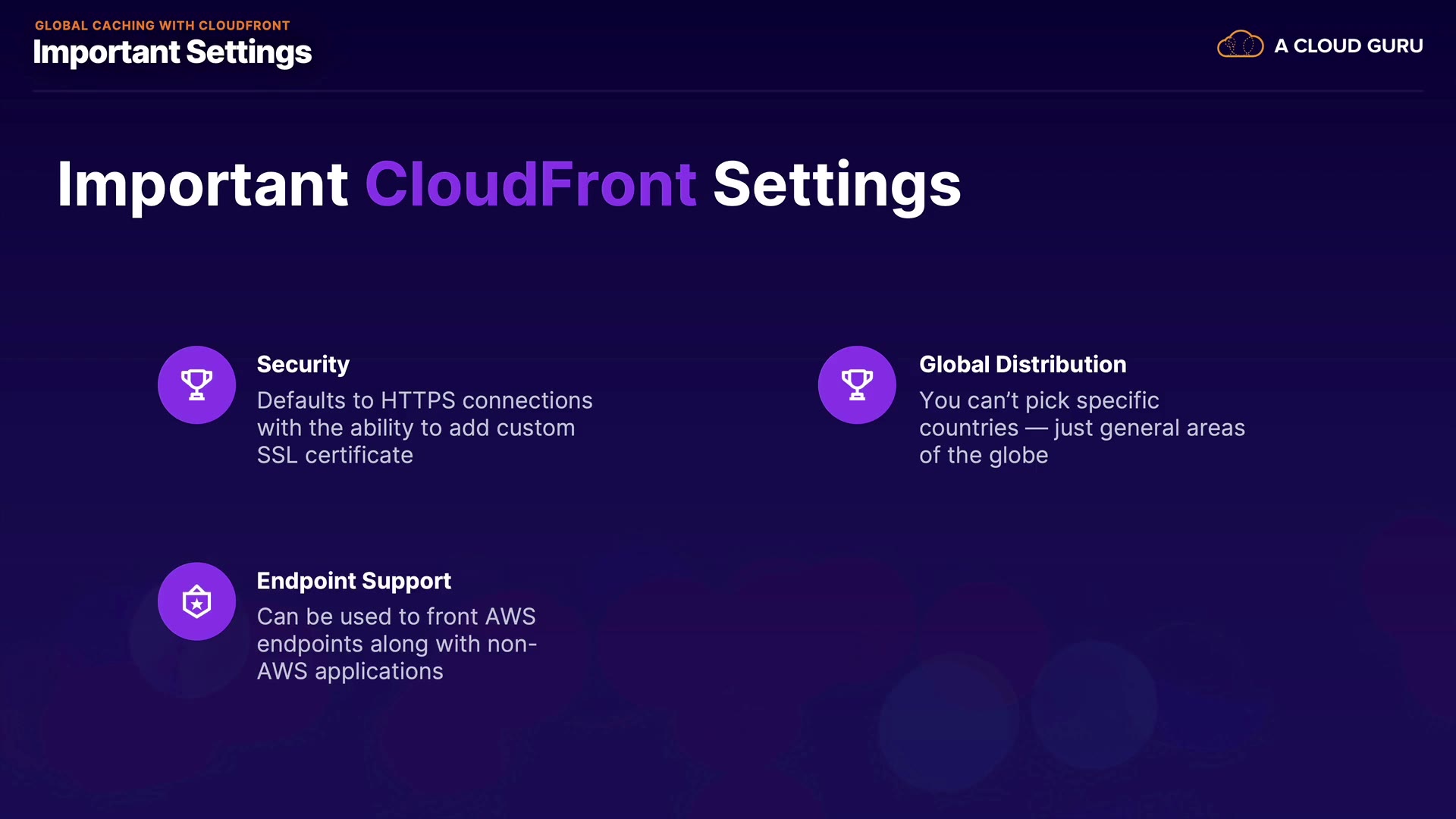The height and width of the screenshot is (819, 1456).
Task: Click the "of the globe" text line
Action: pos(984,455)
